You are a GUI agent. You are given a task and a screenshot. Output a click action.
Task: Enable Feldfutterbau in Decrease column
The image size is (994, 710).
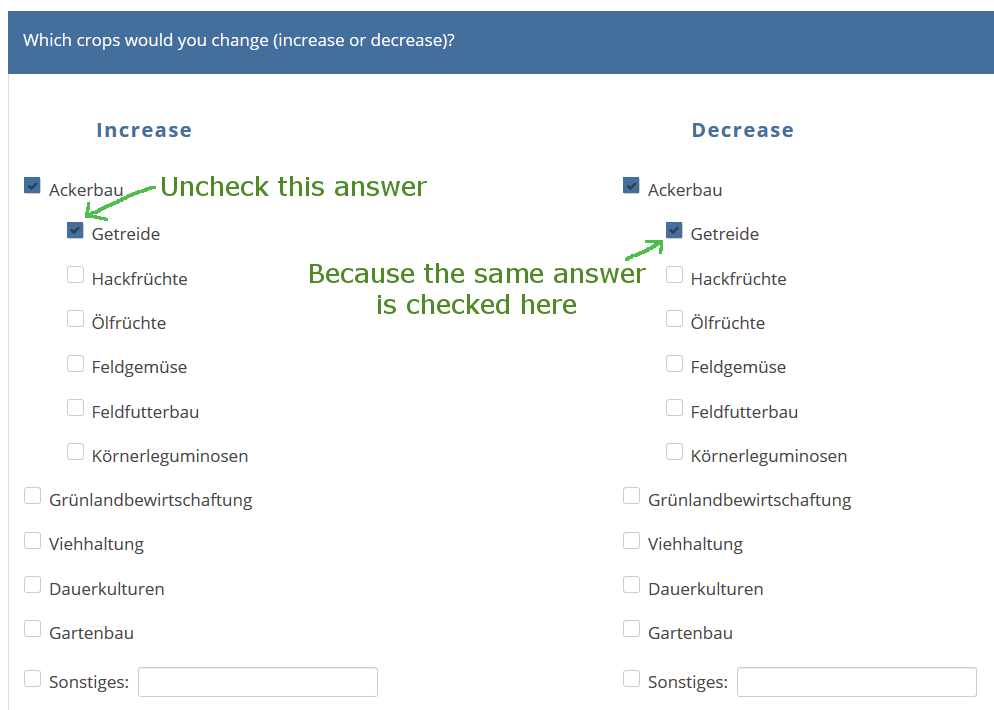click(x=674, y=408)
